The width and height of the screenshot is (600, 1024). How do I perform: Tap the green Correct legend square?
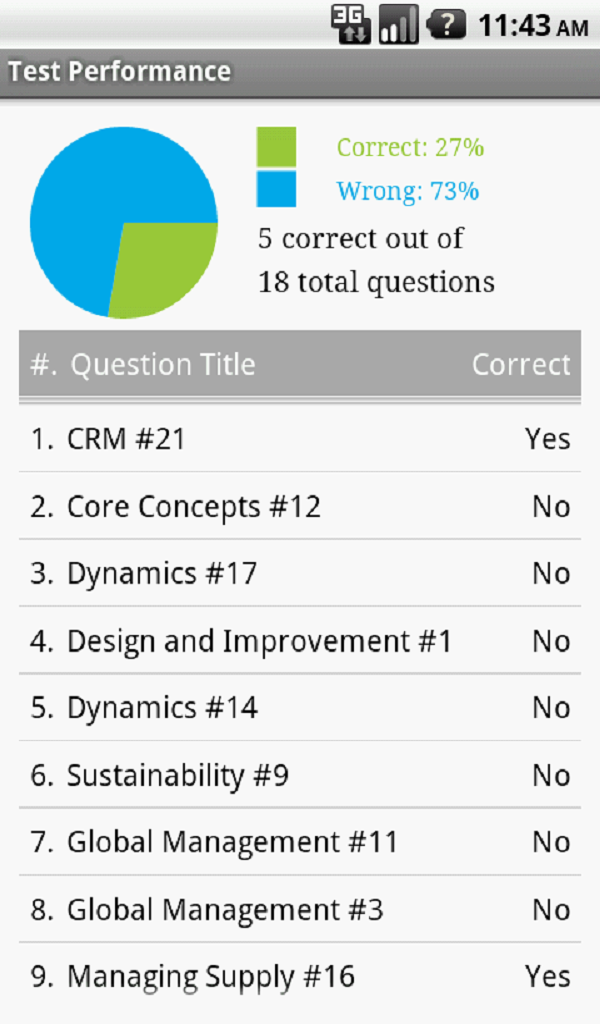[276, 146]
